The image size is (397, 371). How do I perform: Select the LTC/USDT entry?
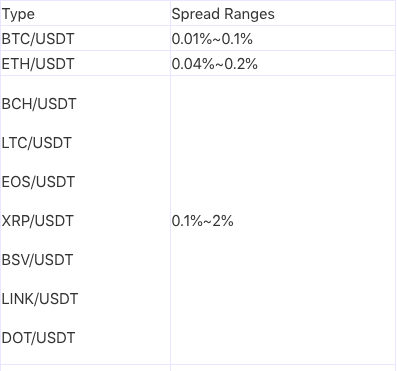(x=36, y=143)
